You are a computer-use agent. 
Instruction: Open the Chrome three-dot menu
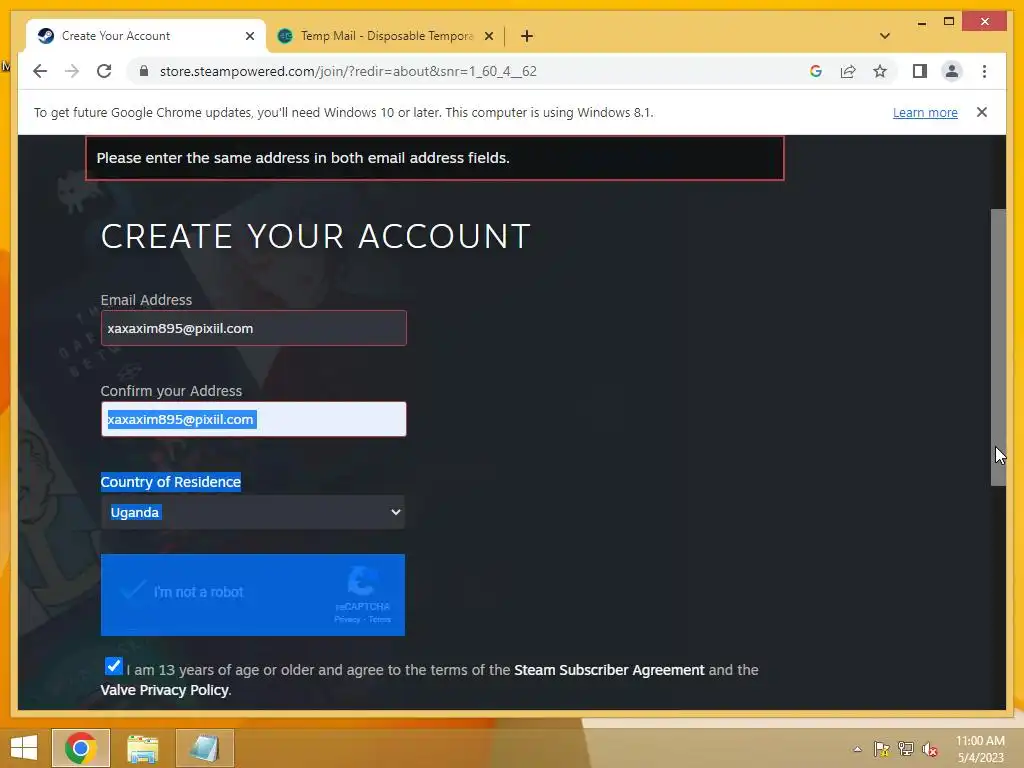pos(984,71)
